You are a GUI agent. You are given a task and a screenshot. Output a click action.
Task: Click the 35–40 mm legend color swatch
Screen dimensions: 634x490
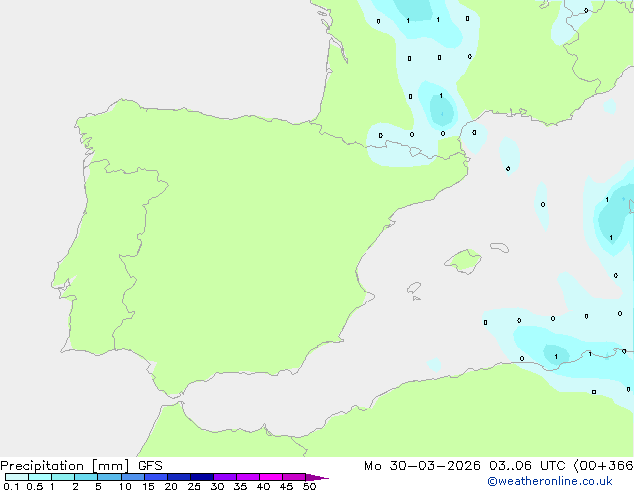[248, 477]
